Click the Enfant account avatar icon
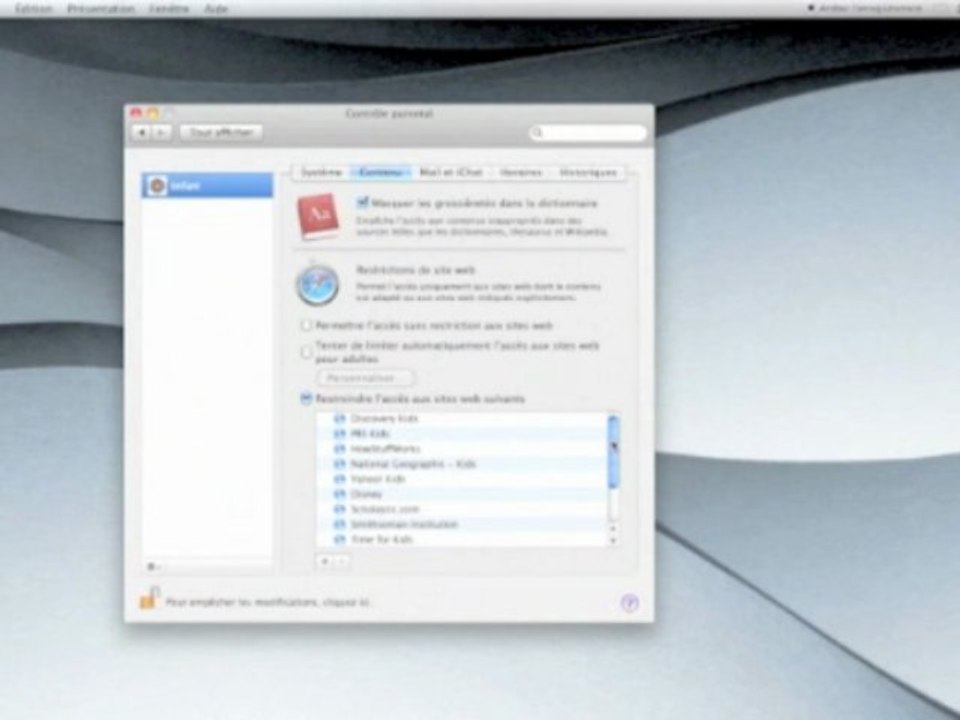Viewport: 960px width, 720px height. pyautogui.click(x=157, y=185)
